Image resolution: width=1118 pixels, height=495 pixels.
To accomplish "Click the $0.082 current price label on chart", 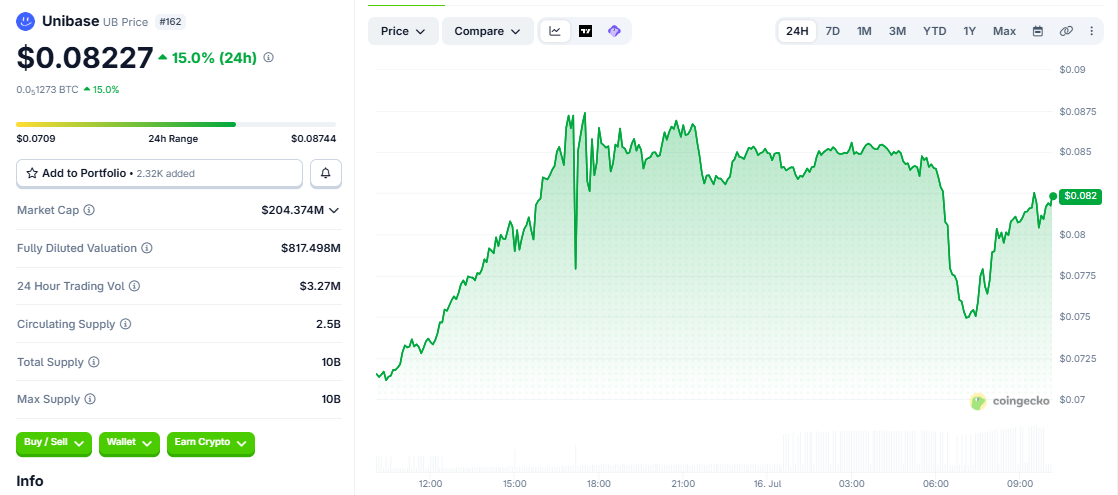I will click(x=1081, y=196).
